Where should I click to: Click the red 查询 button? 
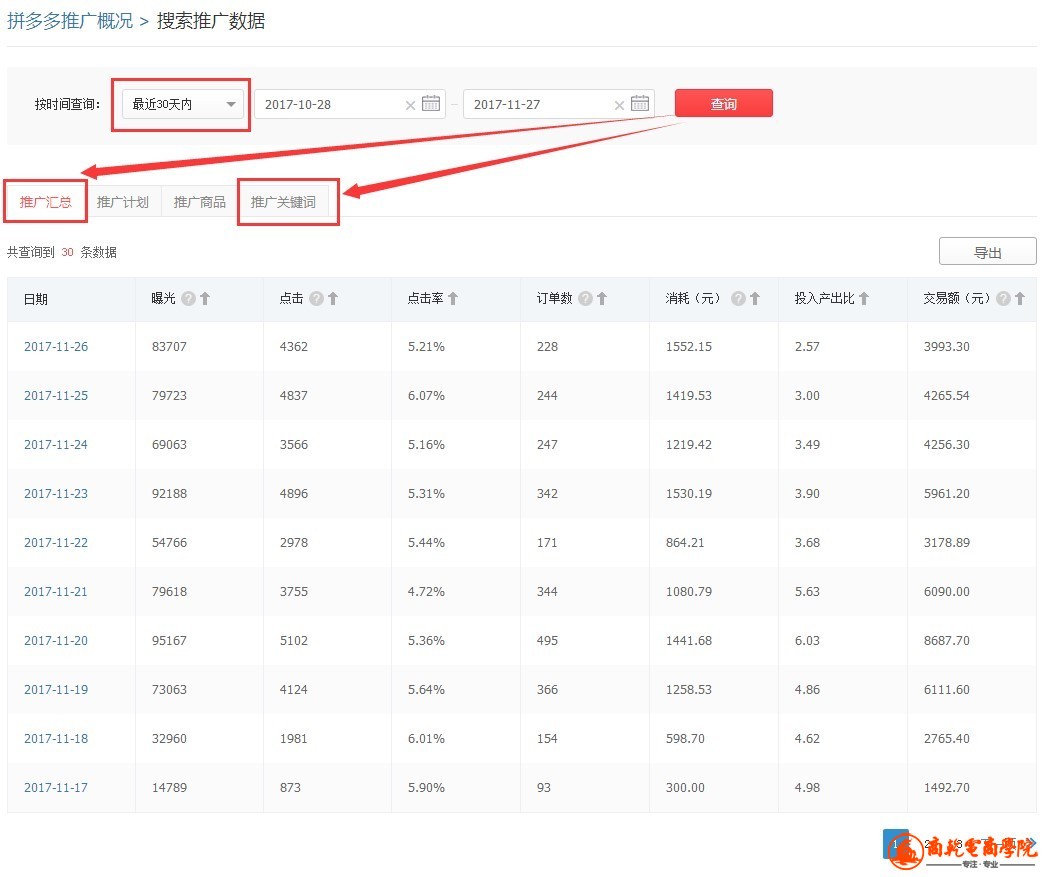tap(724, 103)
